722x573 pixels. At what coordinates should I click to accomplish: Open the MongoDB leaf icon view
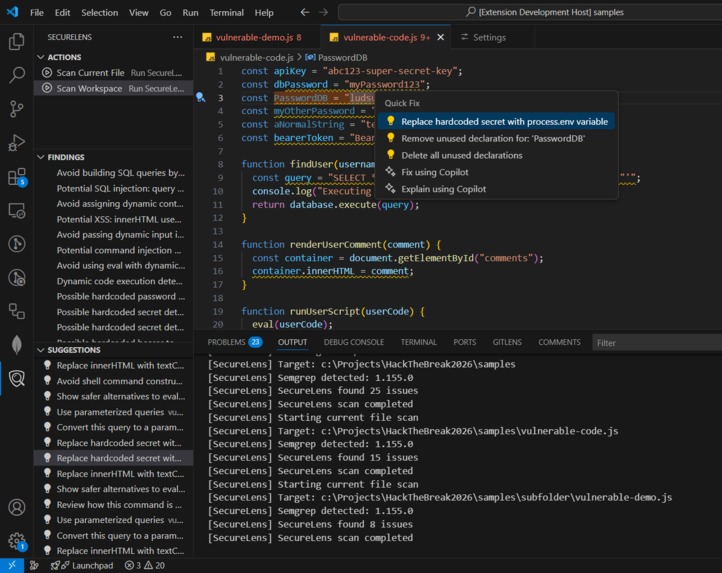coord(17,345)
